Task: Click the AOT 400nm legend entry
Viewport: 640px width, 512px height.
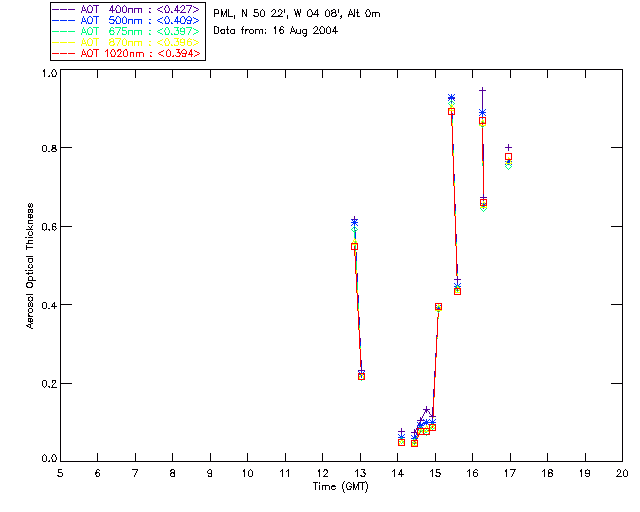Action: [x=126, y=9]
